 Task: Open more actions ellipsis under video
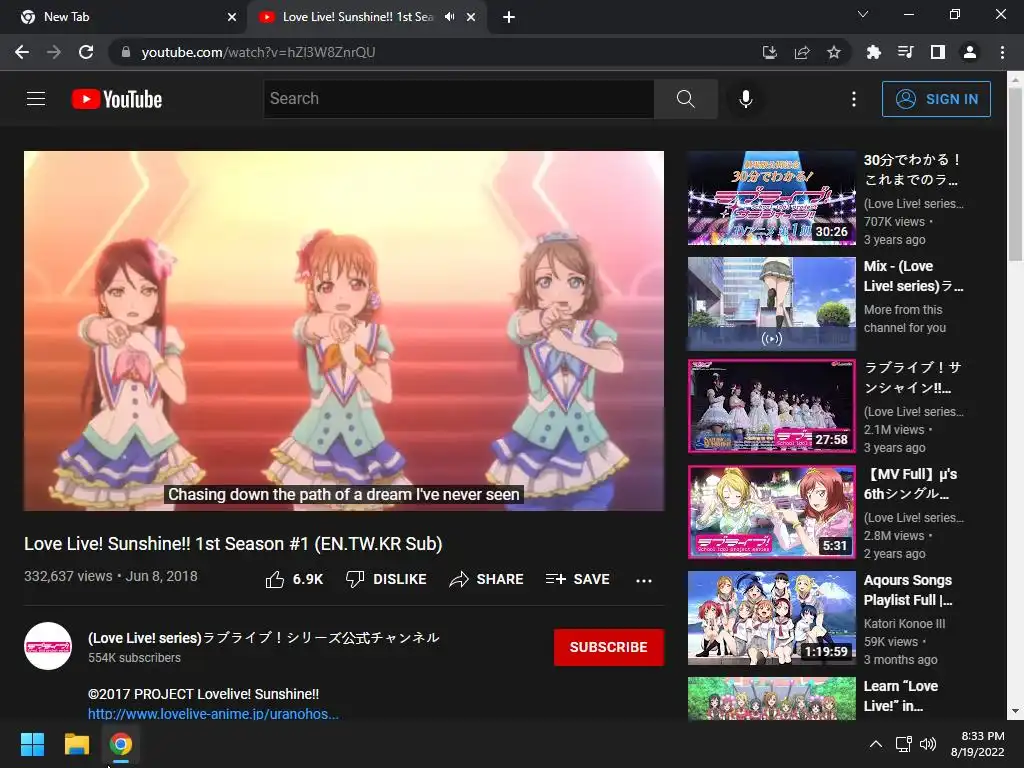coord(644,580)
